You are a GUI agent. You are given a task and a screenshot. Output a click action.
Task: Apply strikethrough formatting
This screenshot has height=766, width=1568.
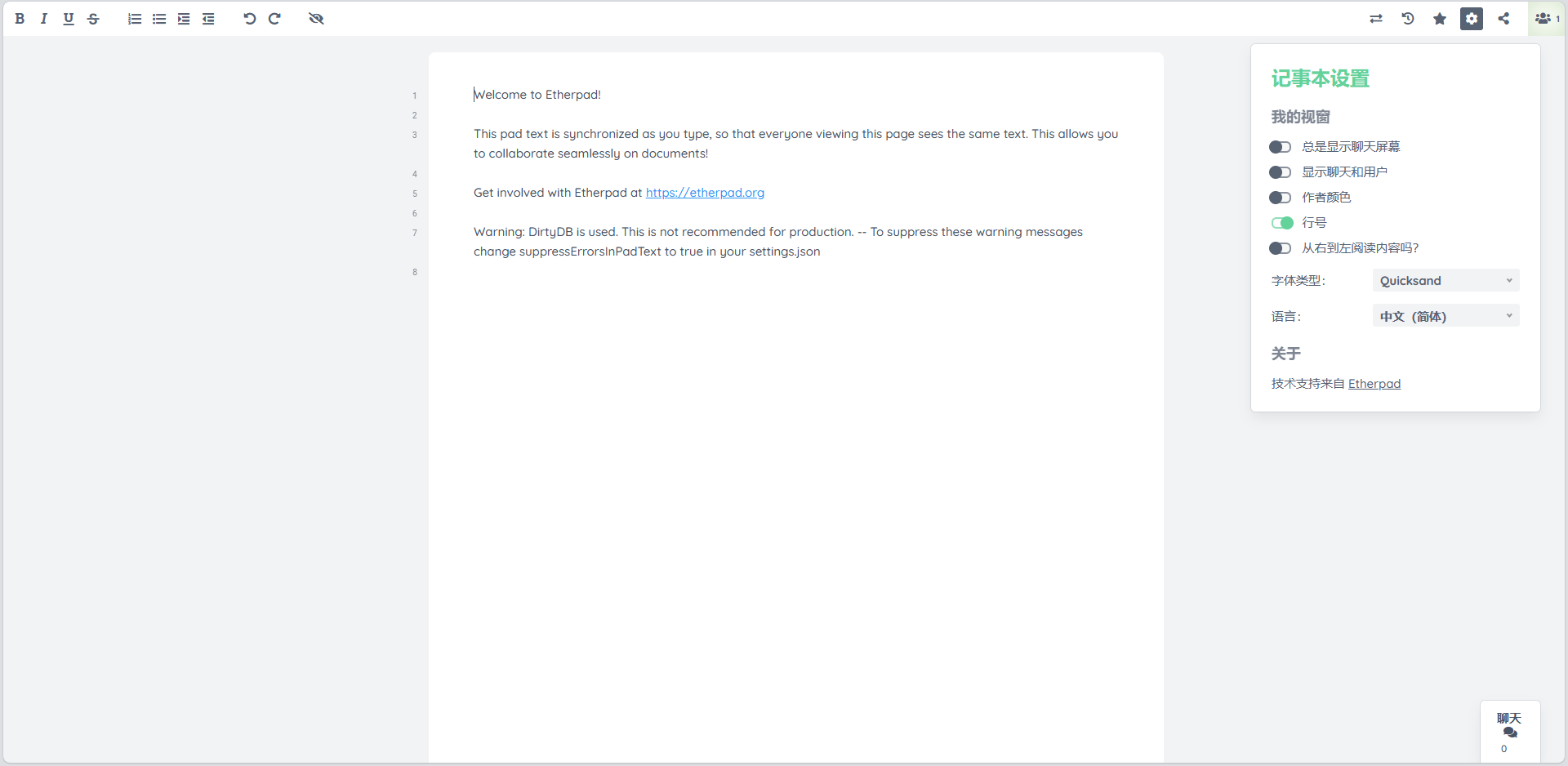click(93, 19)
